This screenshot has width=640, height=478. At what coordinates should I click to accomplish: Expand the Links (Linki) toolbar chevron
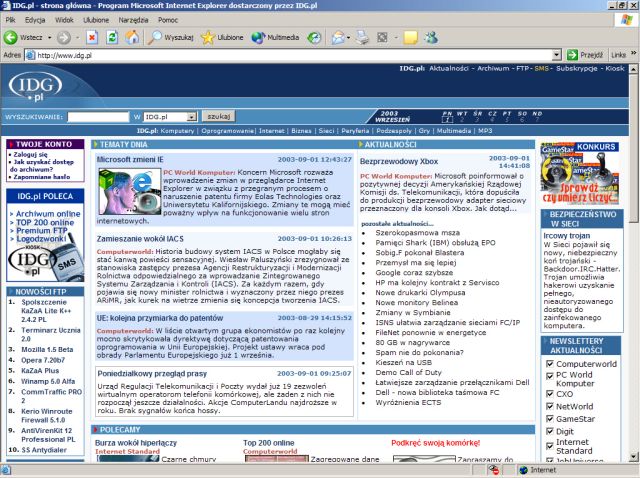pos(633,53)
